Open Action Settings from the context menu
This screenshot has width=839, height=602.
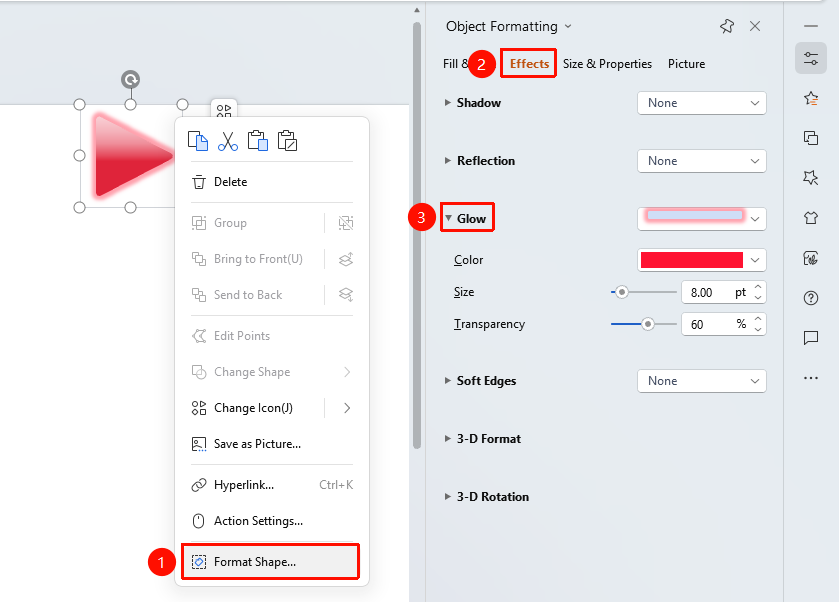tap(272, 521)
